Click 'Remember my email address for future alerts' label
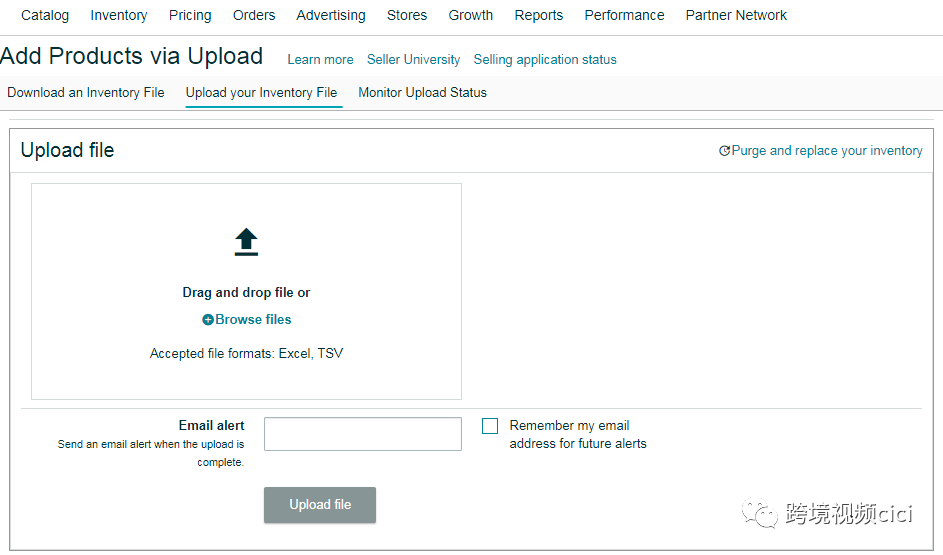The width and height of the screenshot is (943, 555). [578, 435]
